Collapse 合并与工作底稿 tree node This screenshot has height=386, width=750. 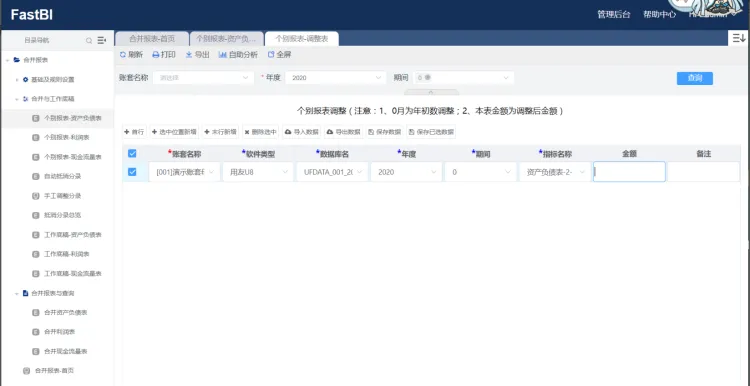[17, 99]
